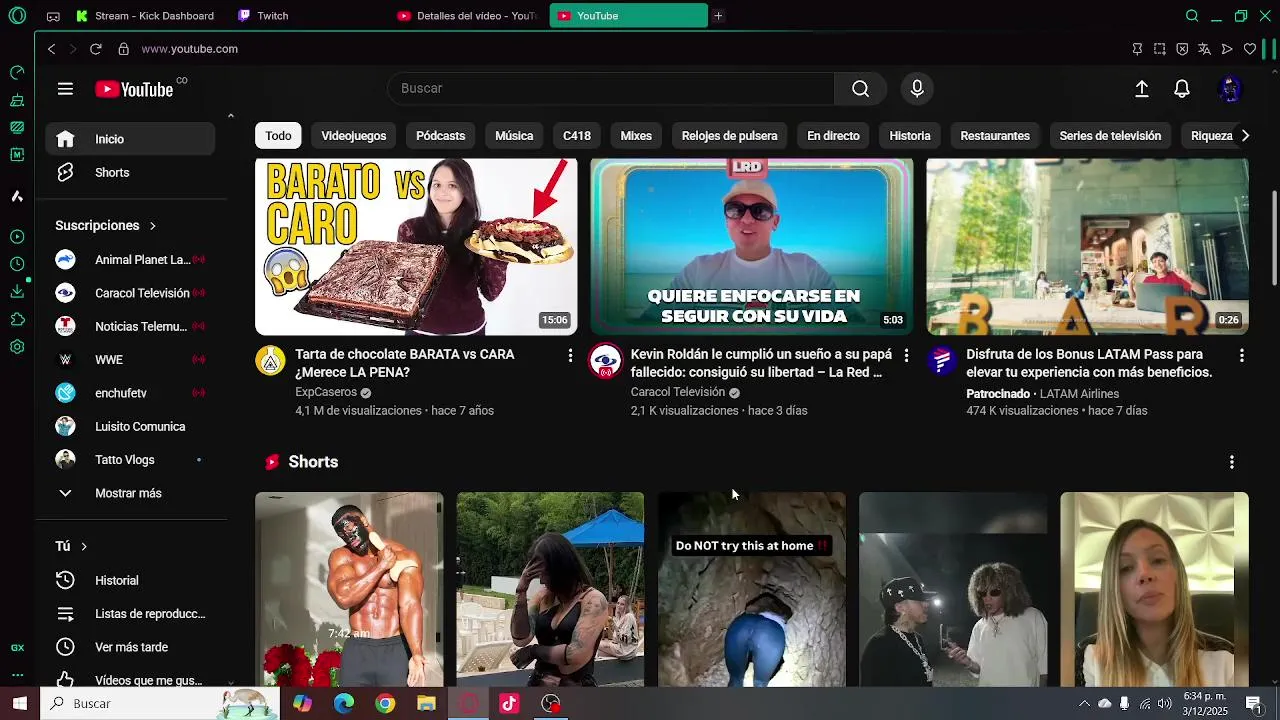
Task: Open Listas de reproducción in sidebar
Action: click(x=130, y=614)
